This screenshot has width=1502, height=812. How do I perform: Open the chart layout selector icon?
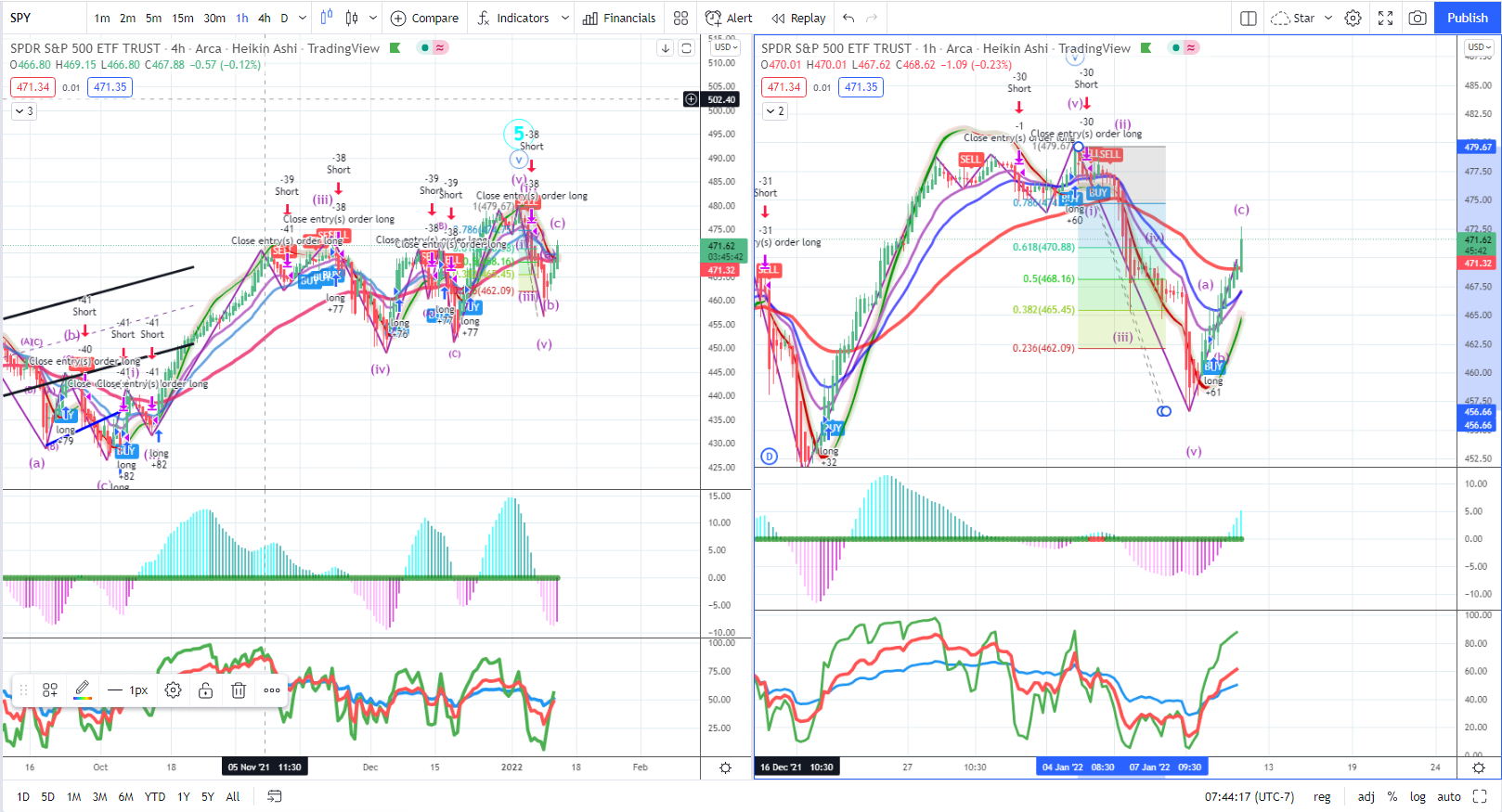pos(1249,18)
